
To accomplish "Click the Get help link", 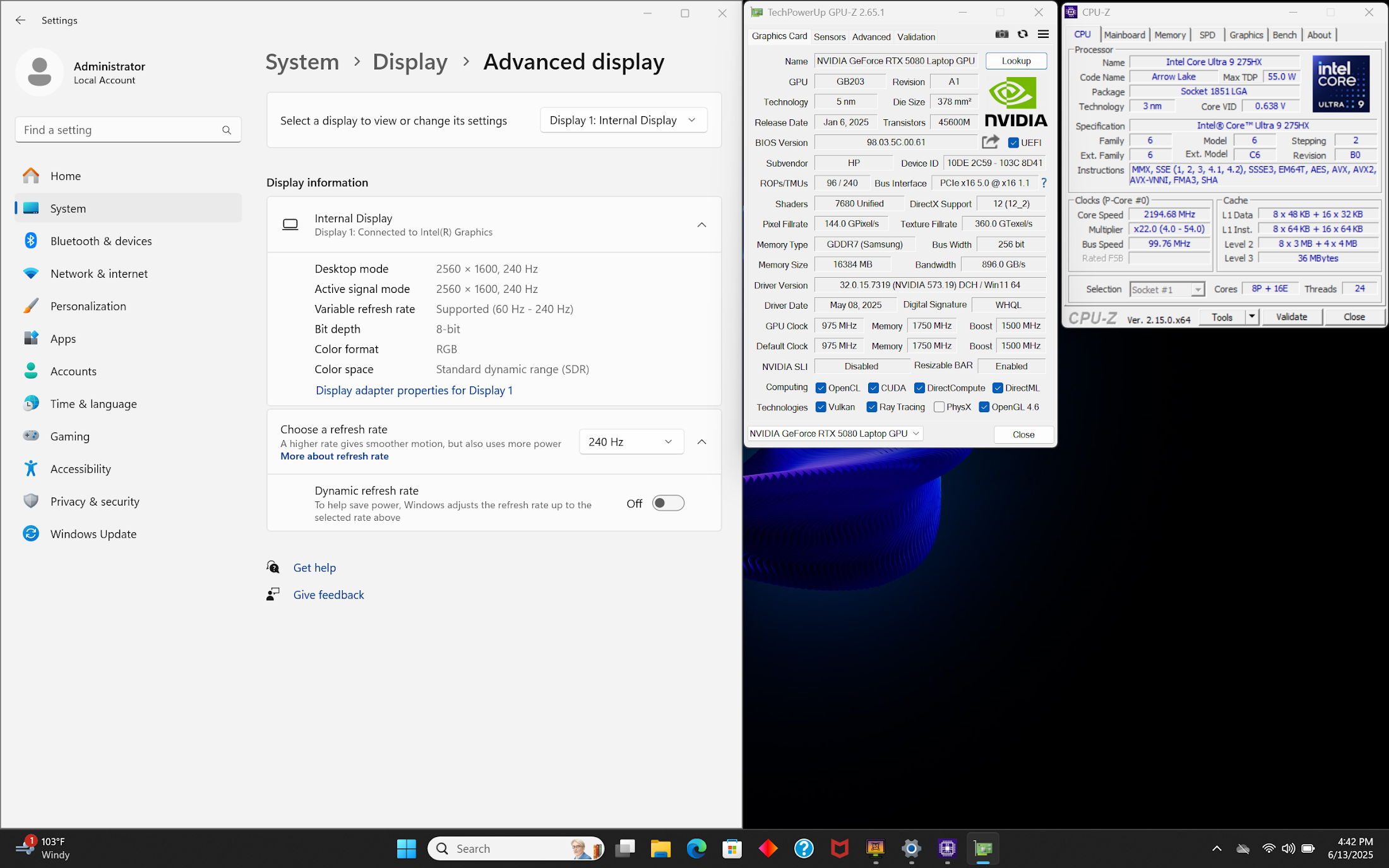I will click(314, 568).
